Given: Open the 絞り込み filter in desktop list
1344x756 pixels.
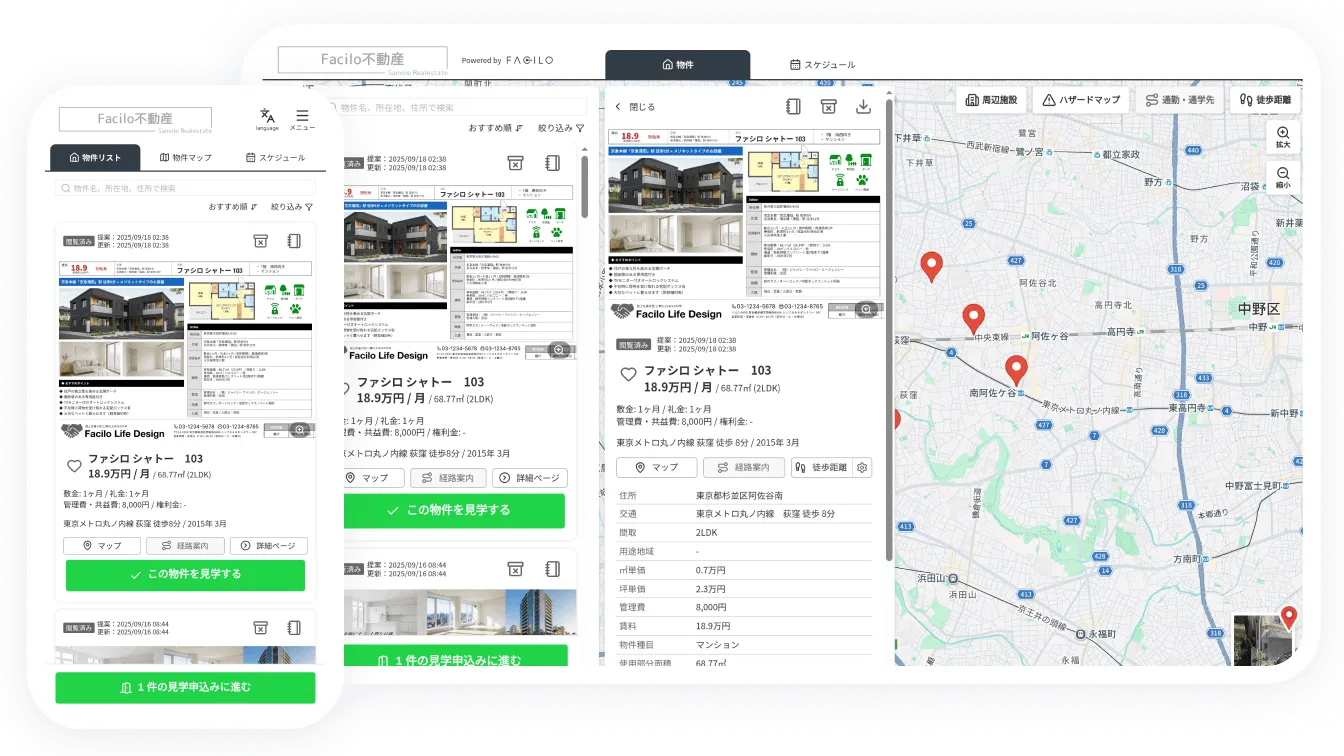Looking at the screenshot, I should coord(561,128).
